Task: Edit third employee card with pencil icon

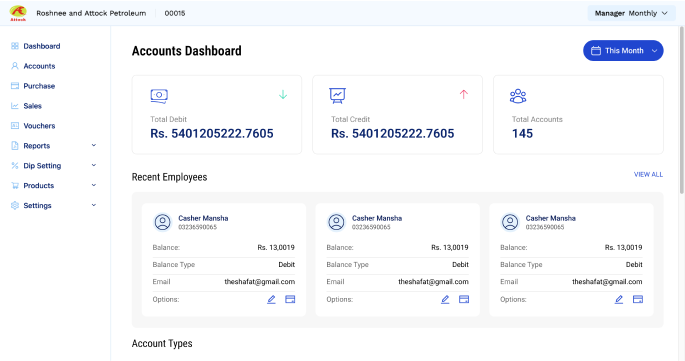Action: (619, 299)
